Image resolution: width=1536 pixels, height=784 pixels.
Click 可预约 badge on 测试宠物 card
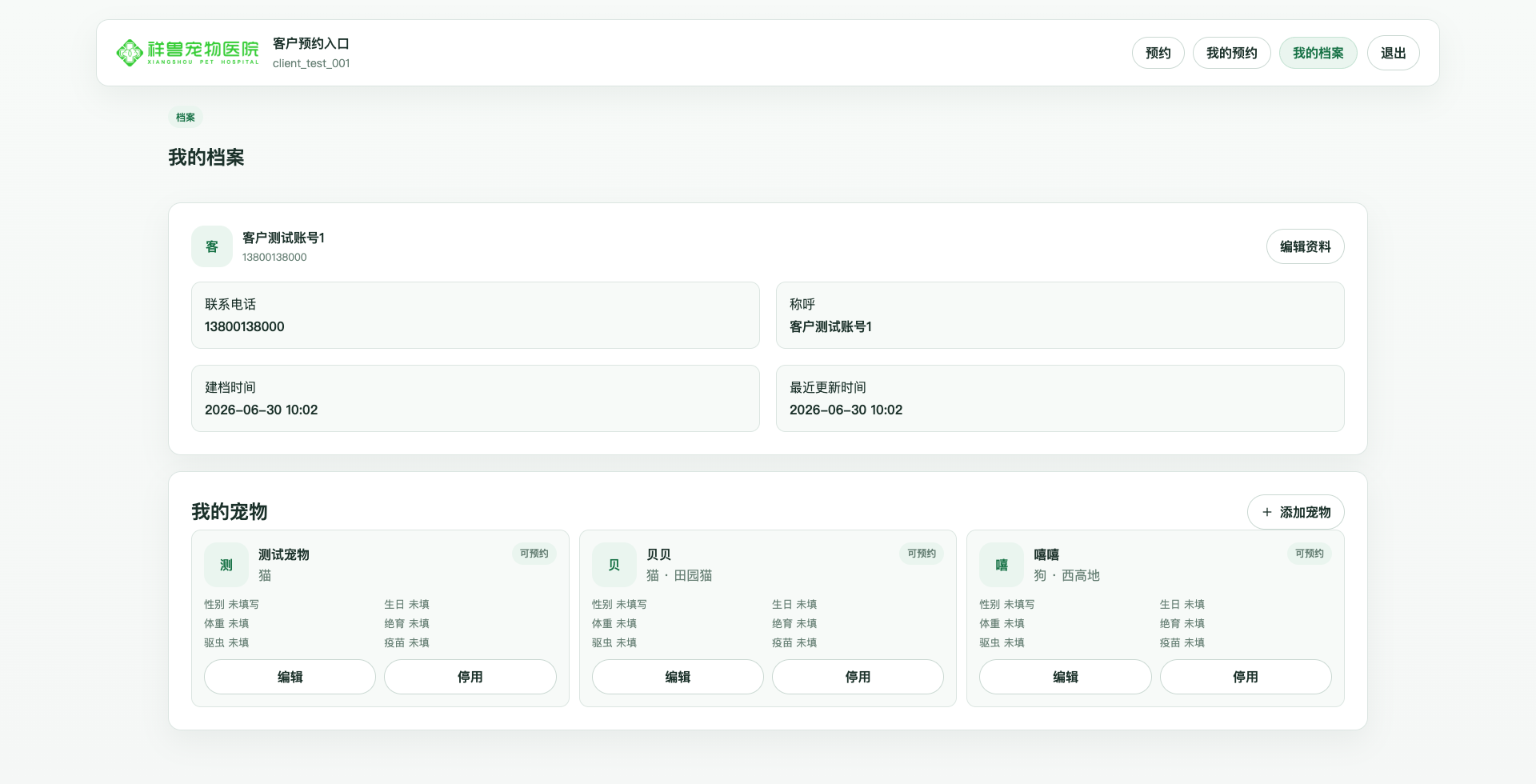coord(534,554)
